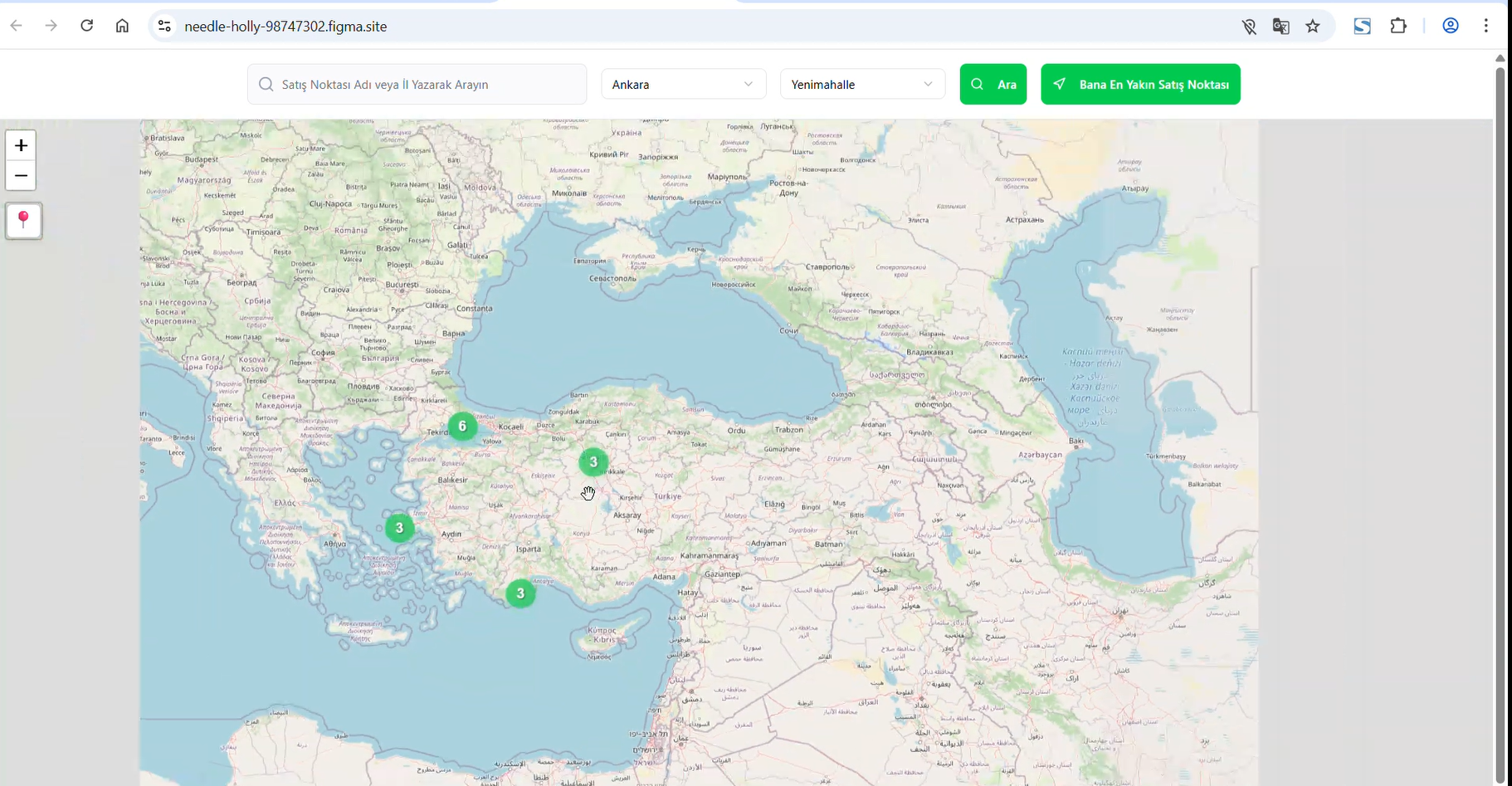Open the browser extensions puzzle icon
Screen dimensions: 1512x786
(x=1399, y=26)
